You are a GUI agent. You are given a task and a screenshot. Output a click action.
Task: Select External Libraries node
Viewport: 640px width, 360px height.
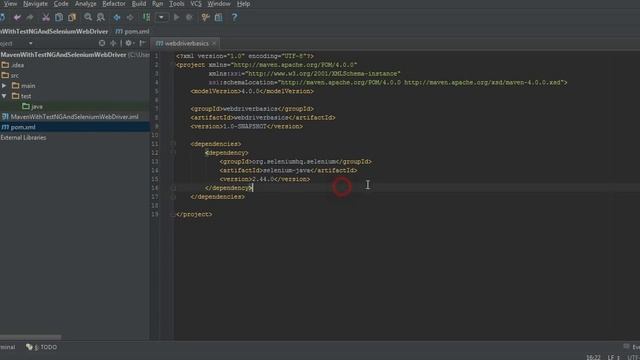click(x=23, y=138)
